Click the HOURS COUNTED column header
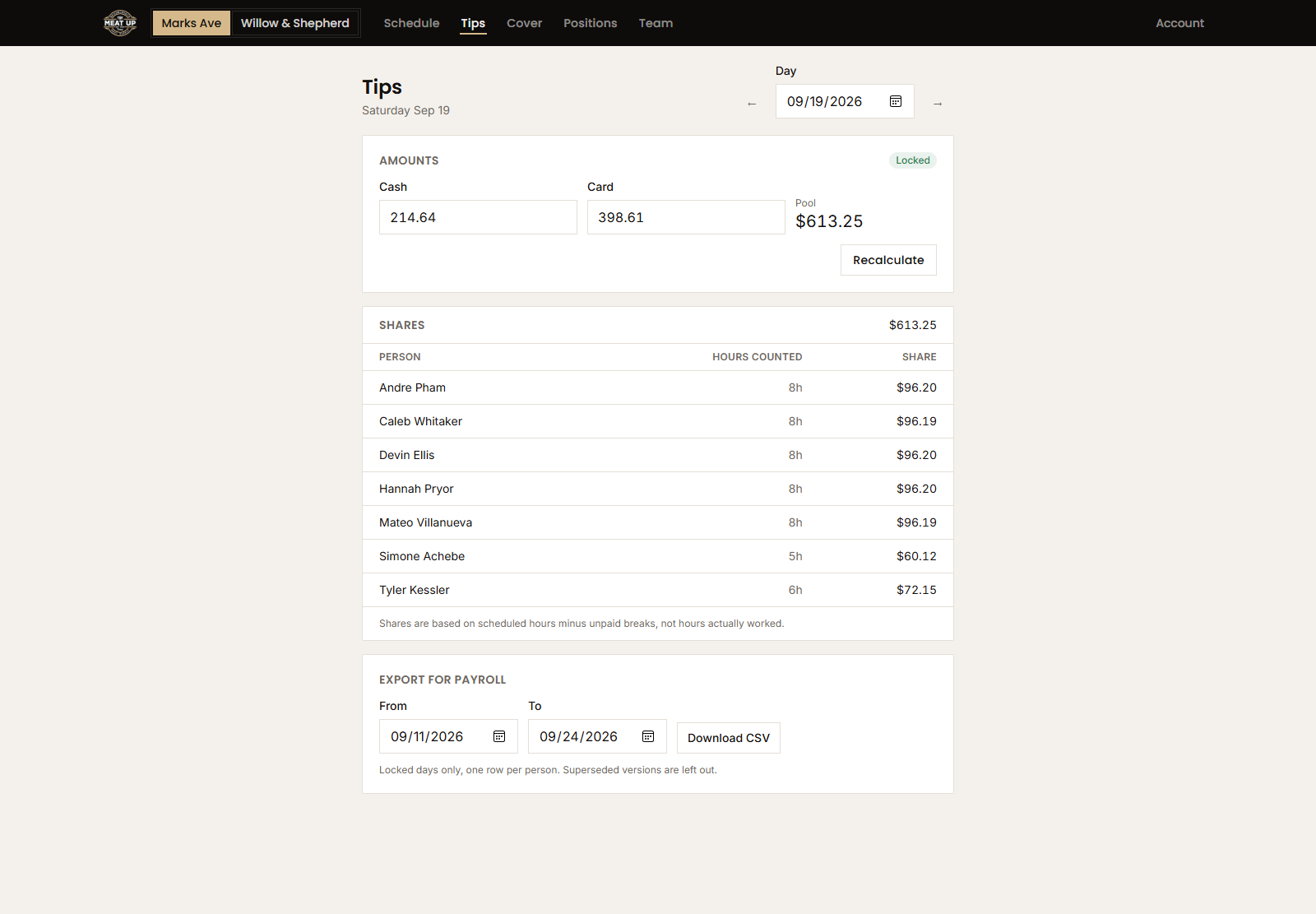The height and width of the screenshot is (914, 1316). pos(757,357)
